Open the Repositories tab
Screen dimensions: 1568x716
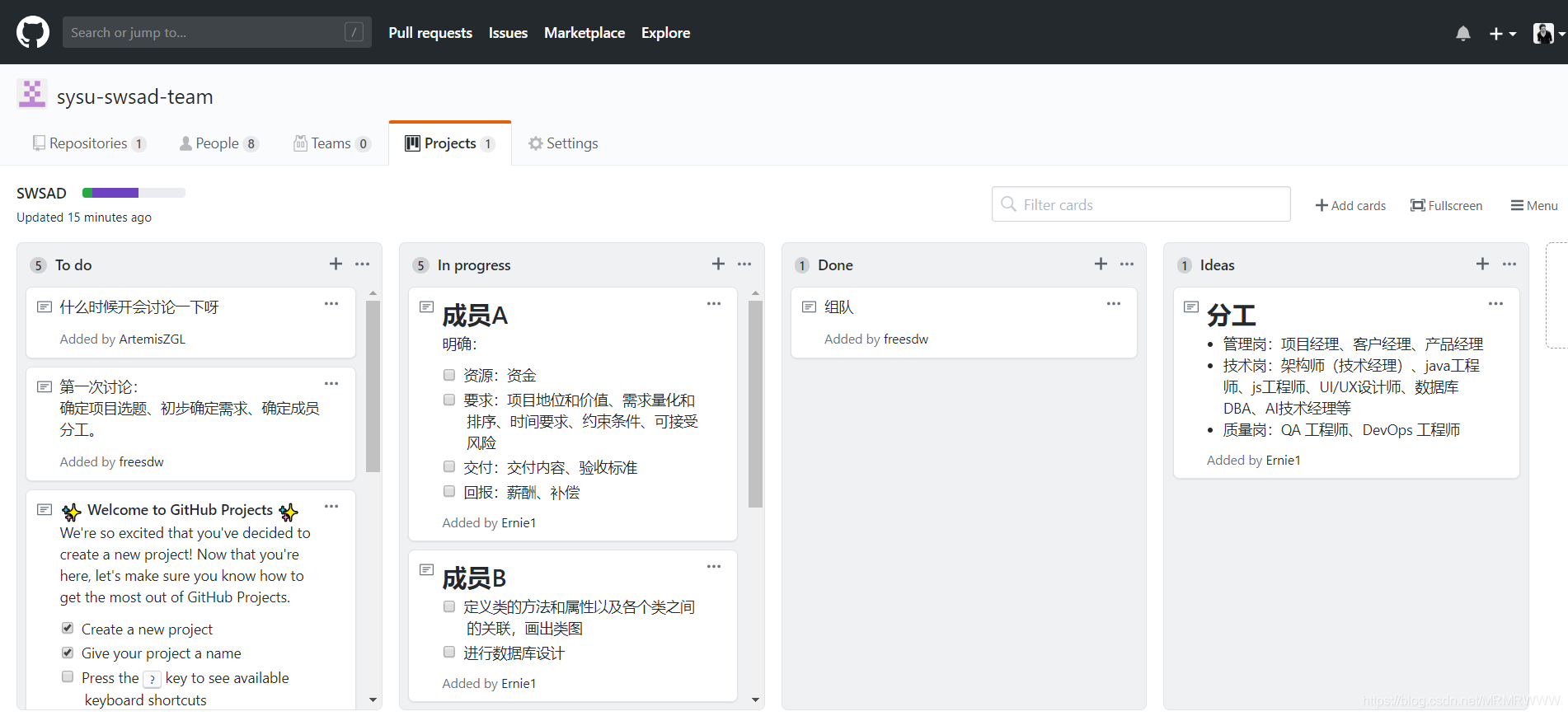(x=89, y=143)
